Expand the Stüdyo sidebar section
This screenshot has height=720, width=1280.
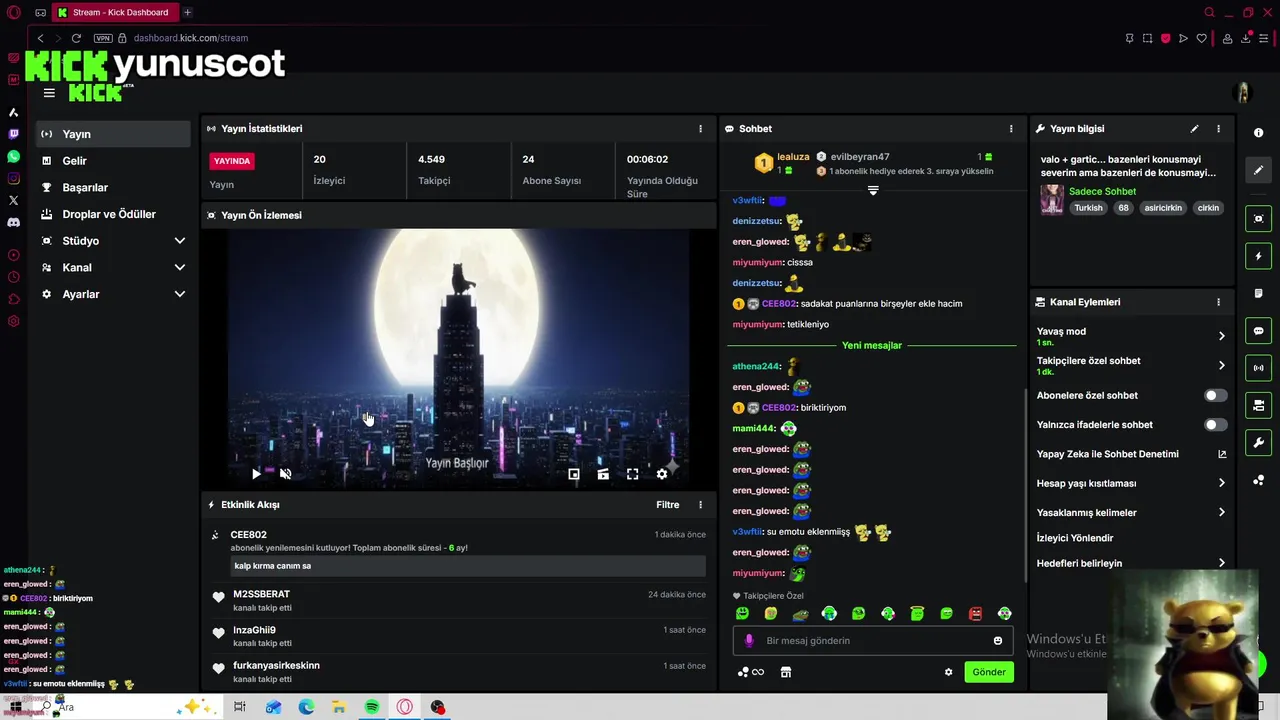point(180,241)
